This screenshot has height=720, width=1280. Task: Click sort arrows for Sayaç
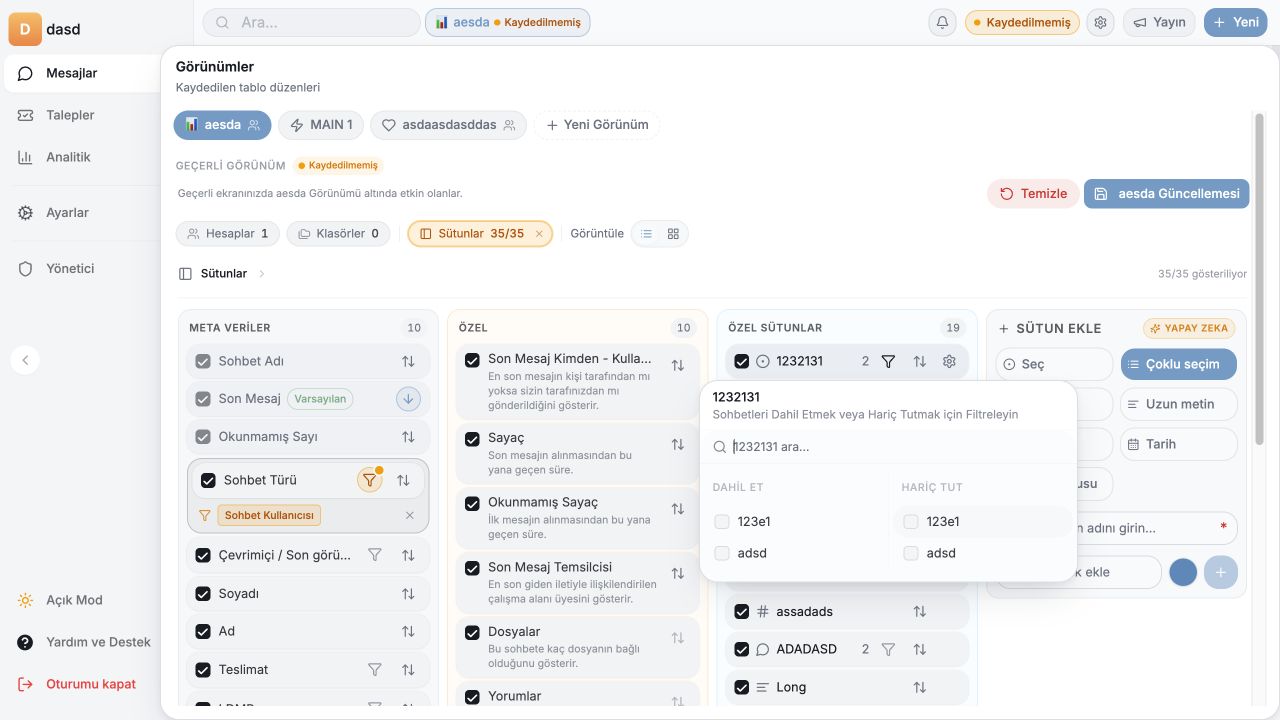click(678, 445)
